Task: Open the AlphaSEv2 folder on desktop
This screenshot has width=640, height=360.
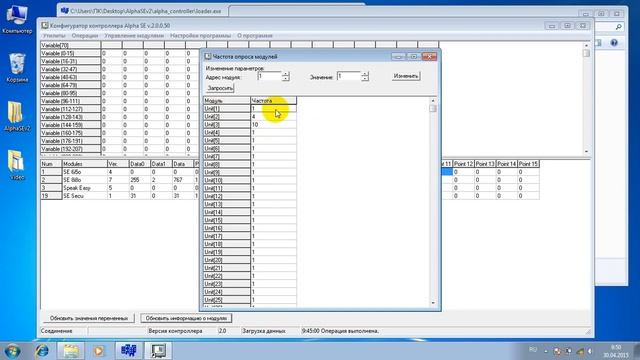Action: [17, 116]
